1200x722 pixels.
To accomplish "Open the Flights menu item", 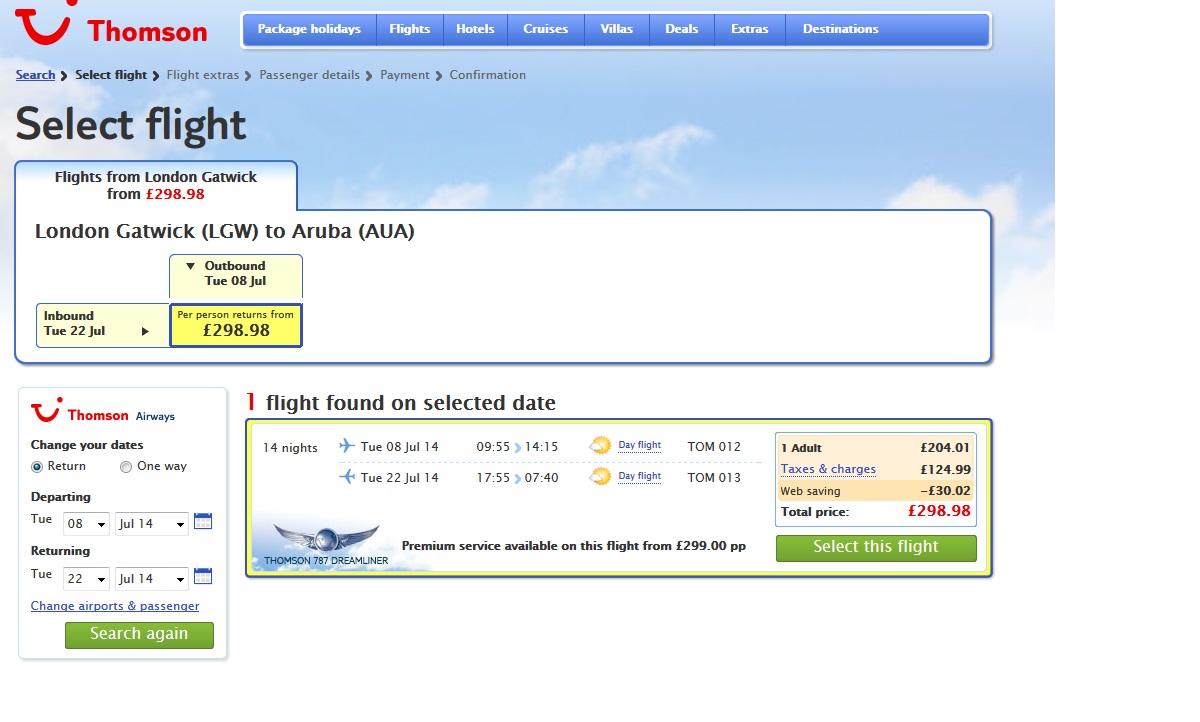I will tap(409, 29).
